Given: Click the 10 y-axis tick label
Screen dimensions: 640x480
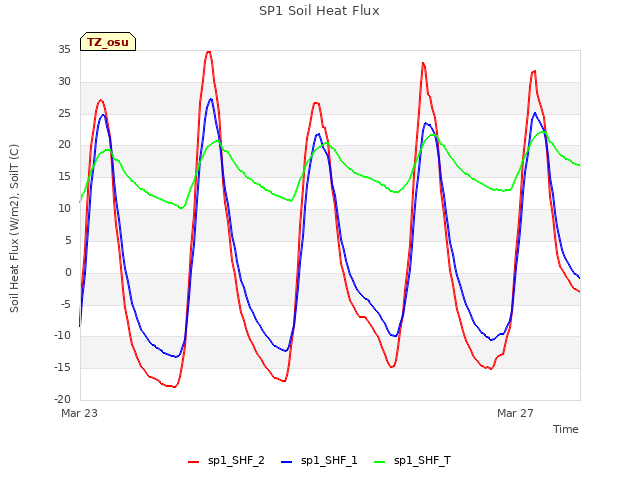Looking at the screenshot, I should [64, 208].
